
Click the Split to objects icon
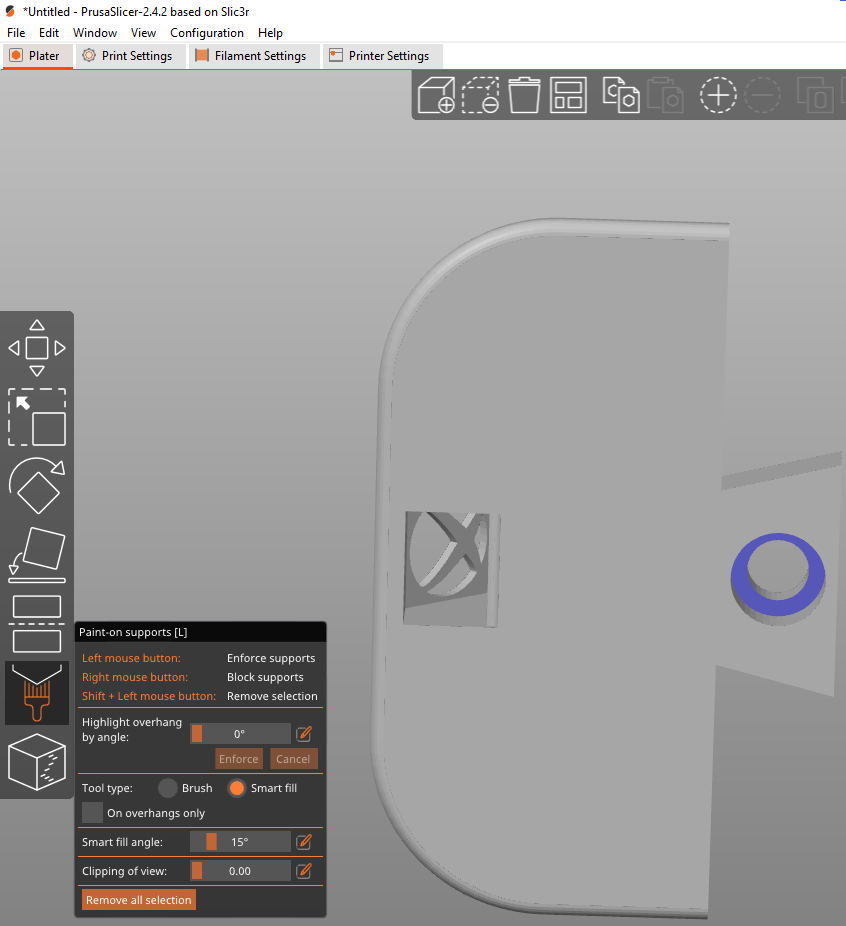pyautogui.click(x=815, y=94)
